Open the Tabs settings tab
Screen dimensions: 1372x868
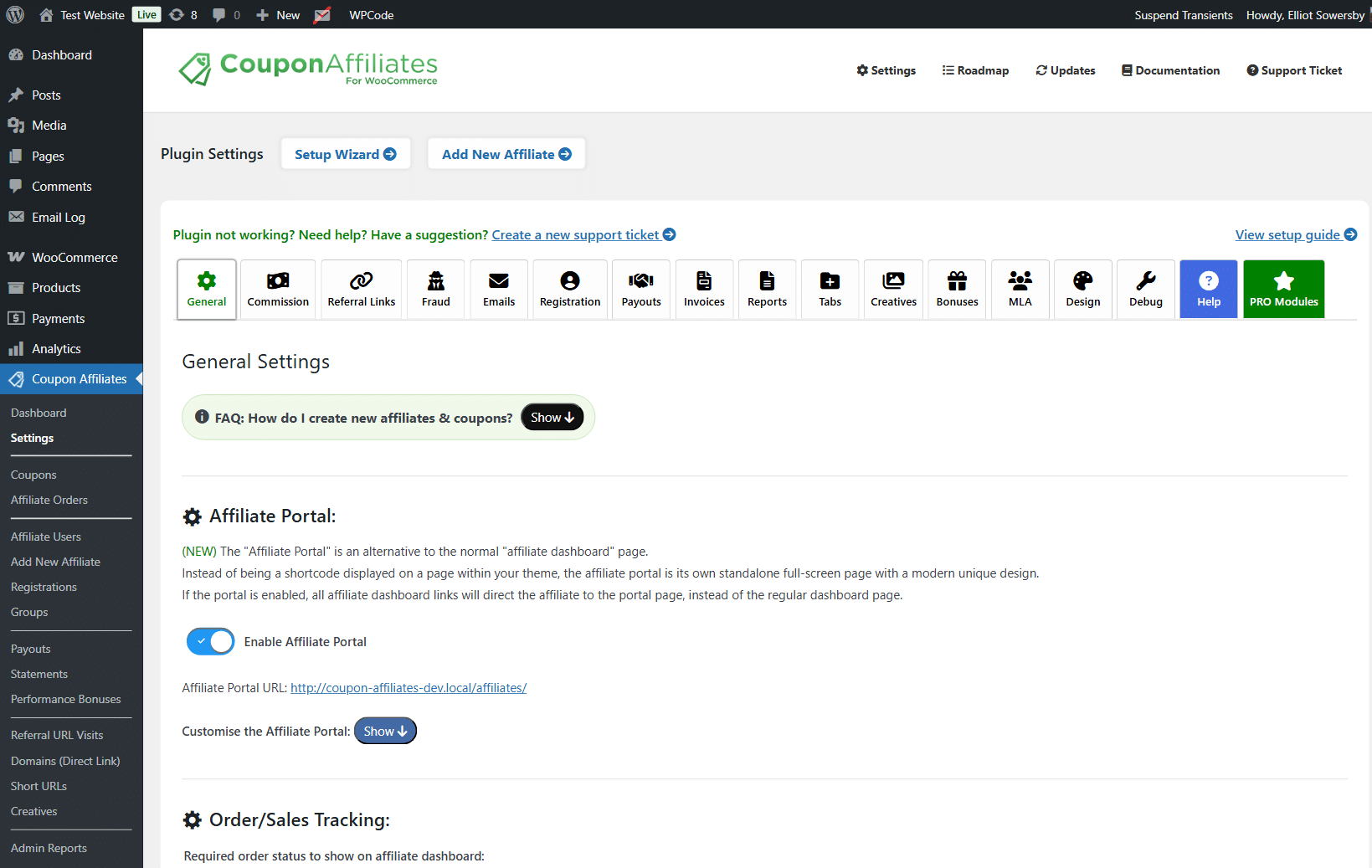[x=830, y=290]
